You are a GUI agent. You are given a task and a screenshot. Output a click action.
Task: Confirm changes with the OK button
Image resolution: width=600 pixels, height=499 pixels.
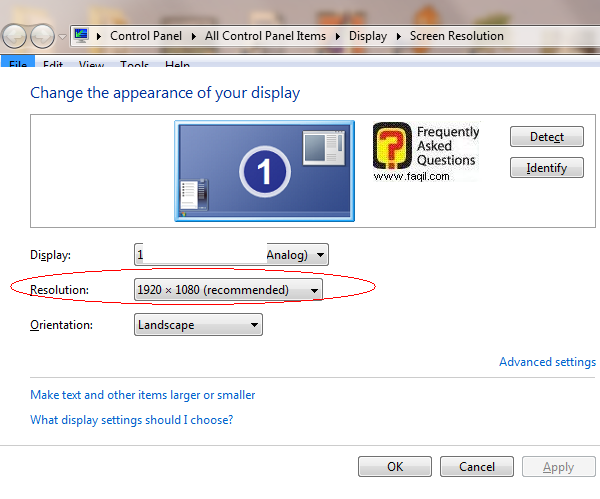pos(395,467)
